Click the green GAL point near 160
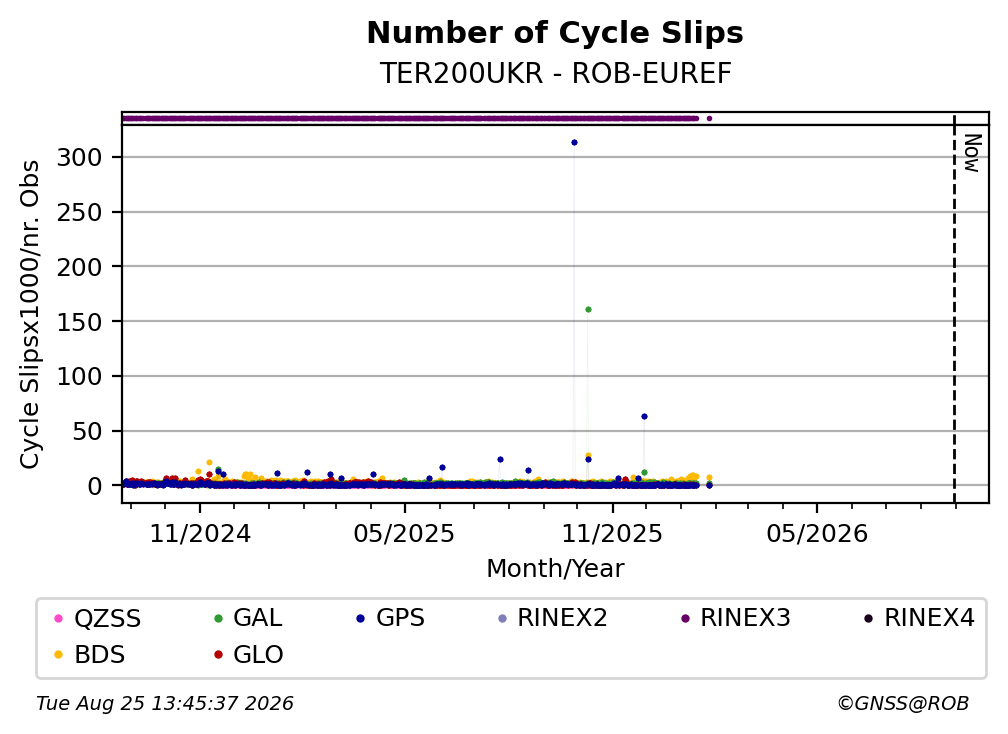The image size is (1008, 734). coord(588,310)
